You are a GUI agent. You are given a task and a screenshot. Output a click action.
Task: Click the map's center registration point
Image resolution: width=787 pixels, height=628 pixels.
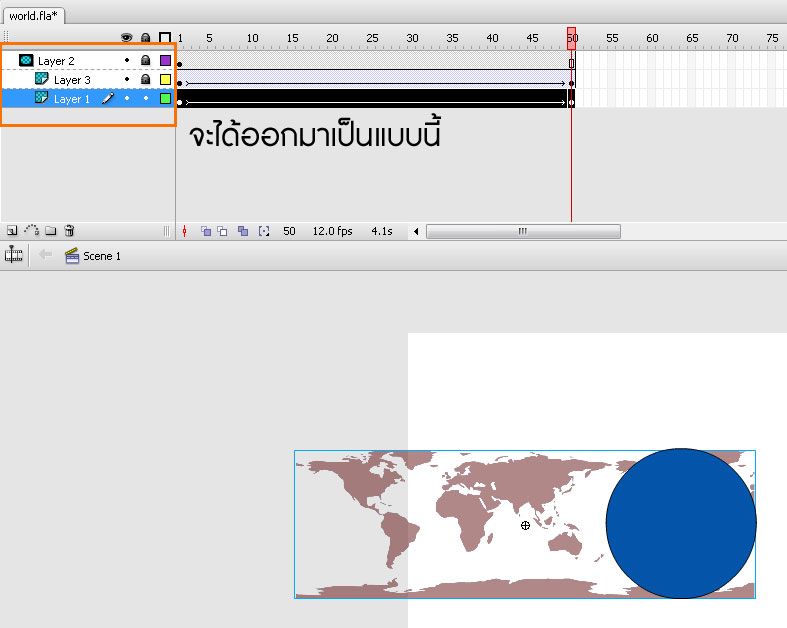[x=525, y=525]
